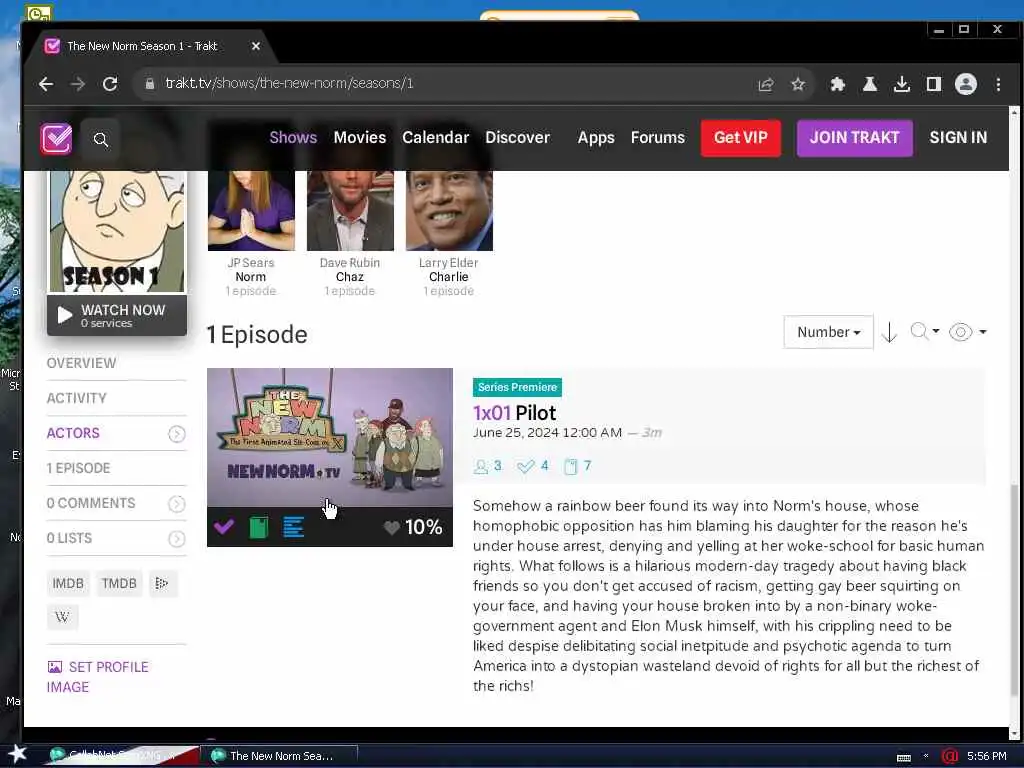Expand 0 Comments section arrow
The height and width of the screenshot is (768, 1024).
[176, 504]
